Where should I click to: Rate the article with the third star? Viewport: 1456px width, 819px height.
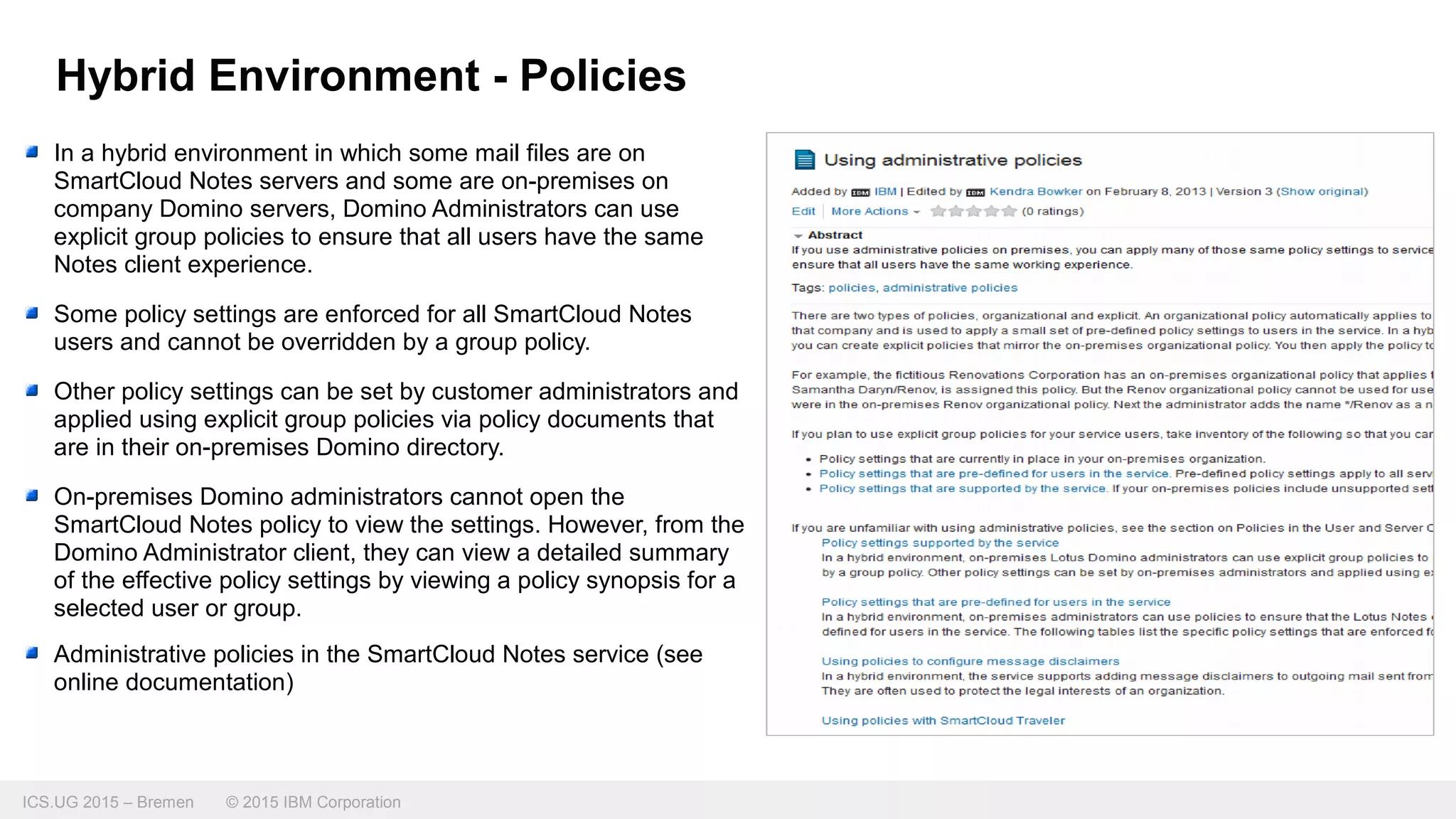point(973,211)
